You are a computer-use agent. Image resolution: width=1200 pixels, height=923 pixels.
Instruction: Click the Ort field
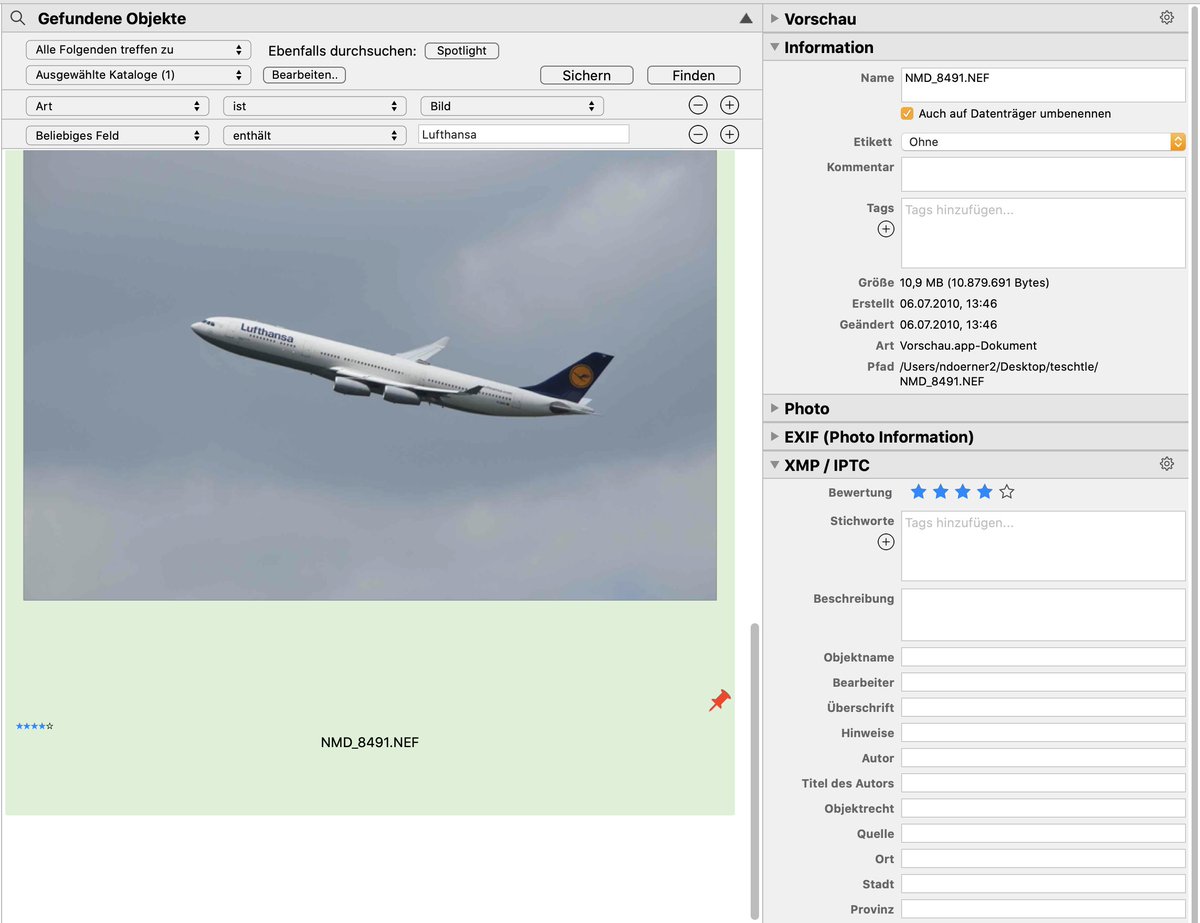point(1043,859)
